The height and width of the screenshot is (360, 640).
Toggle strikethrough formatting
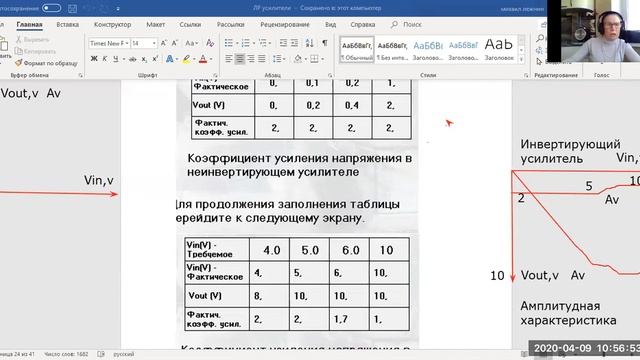[x=133, y=59]
